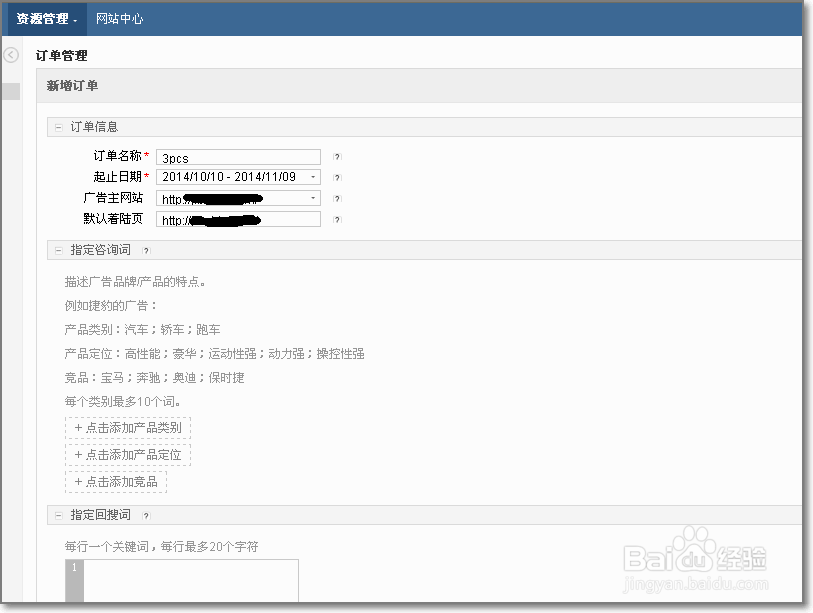Click 点击添加产品定位 button
The height and width of the screenshot is (613, 813).
128,455
